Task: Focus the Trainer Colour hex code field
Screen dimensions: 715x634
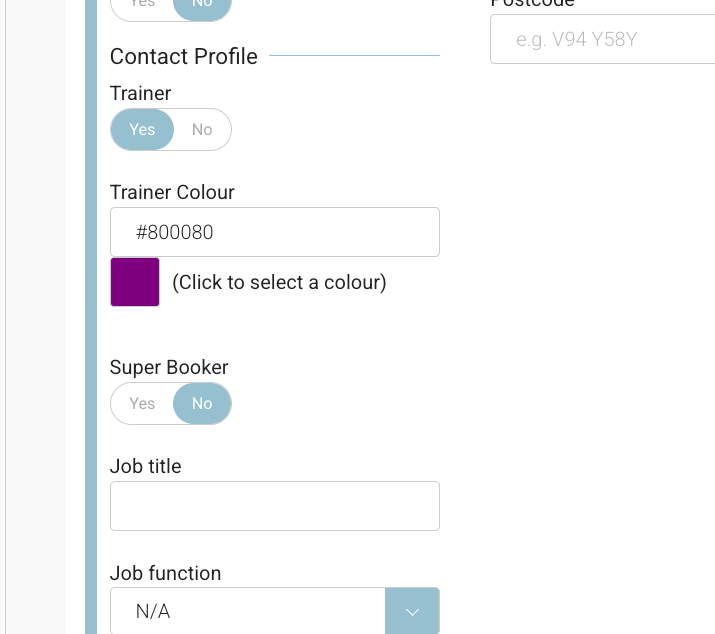Action: 275,232
